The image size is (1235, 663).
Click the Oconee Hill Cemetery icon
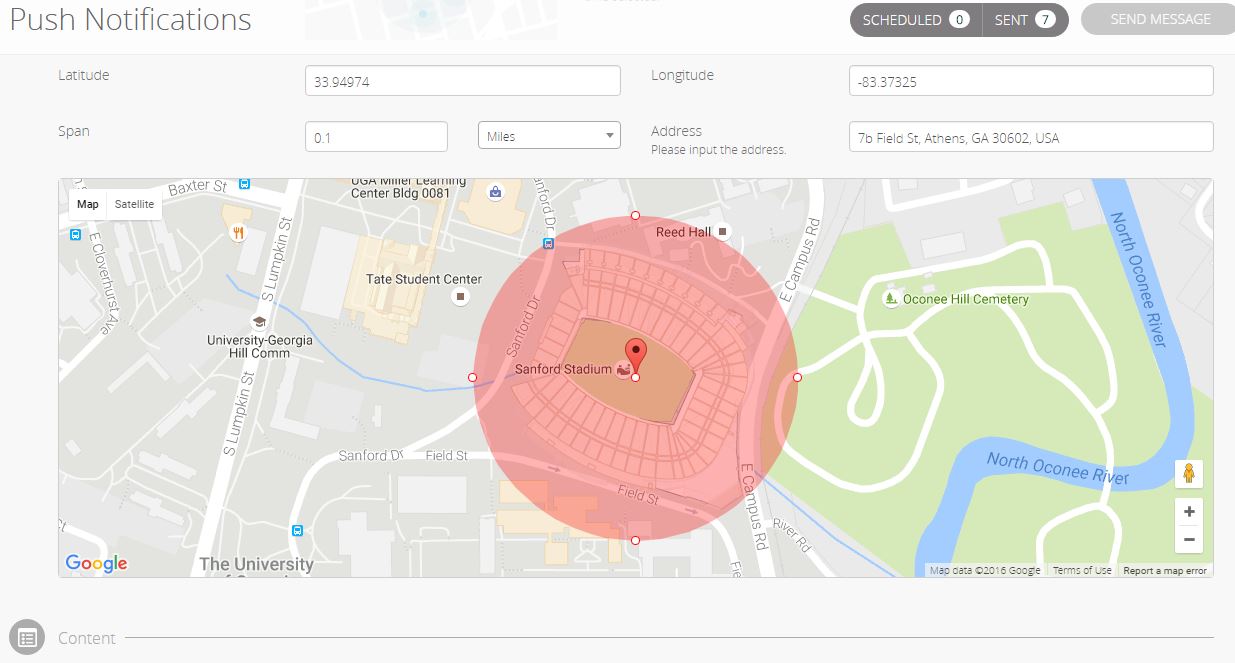tap(890, 298)
